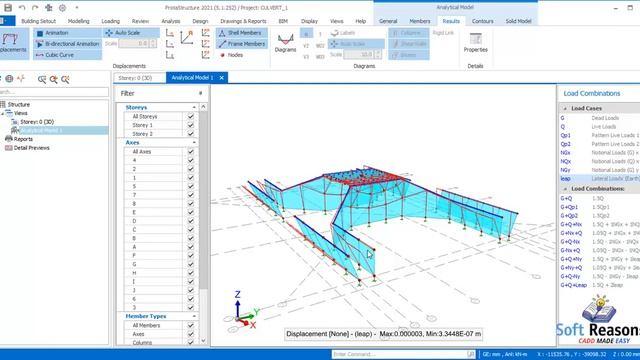640x360 pixels.
Task: Toggle the checkbox for axis A
Action: tap(191, 247)
